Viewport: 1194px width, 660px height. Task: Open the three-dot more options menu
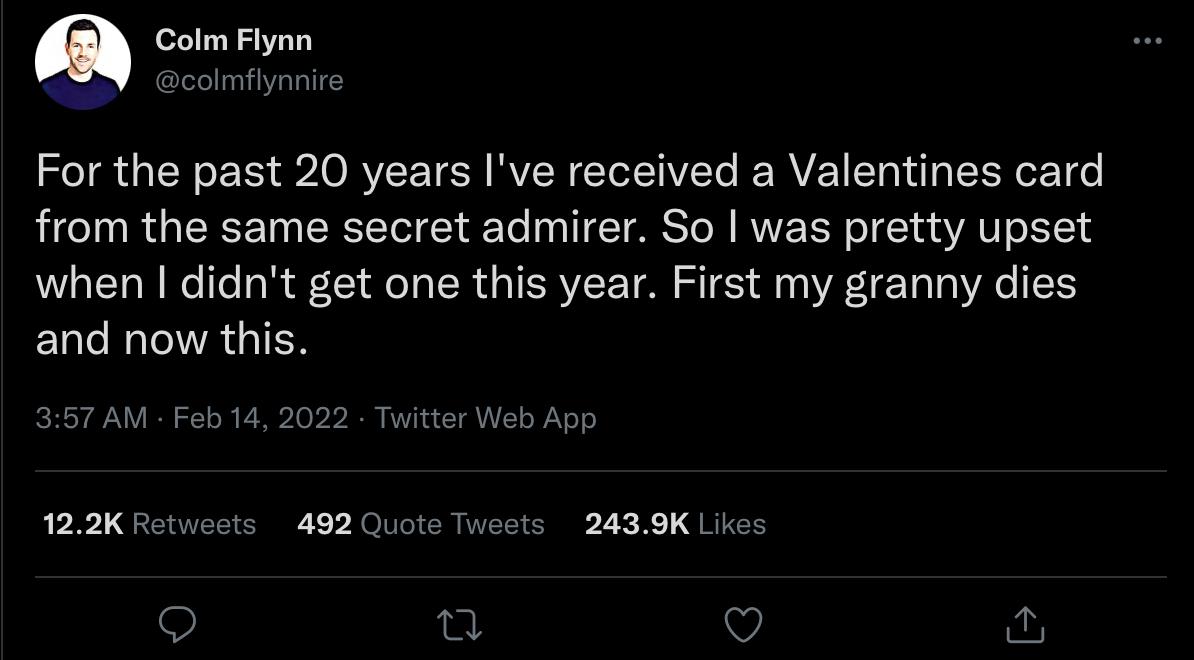coord(1147,41)
